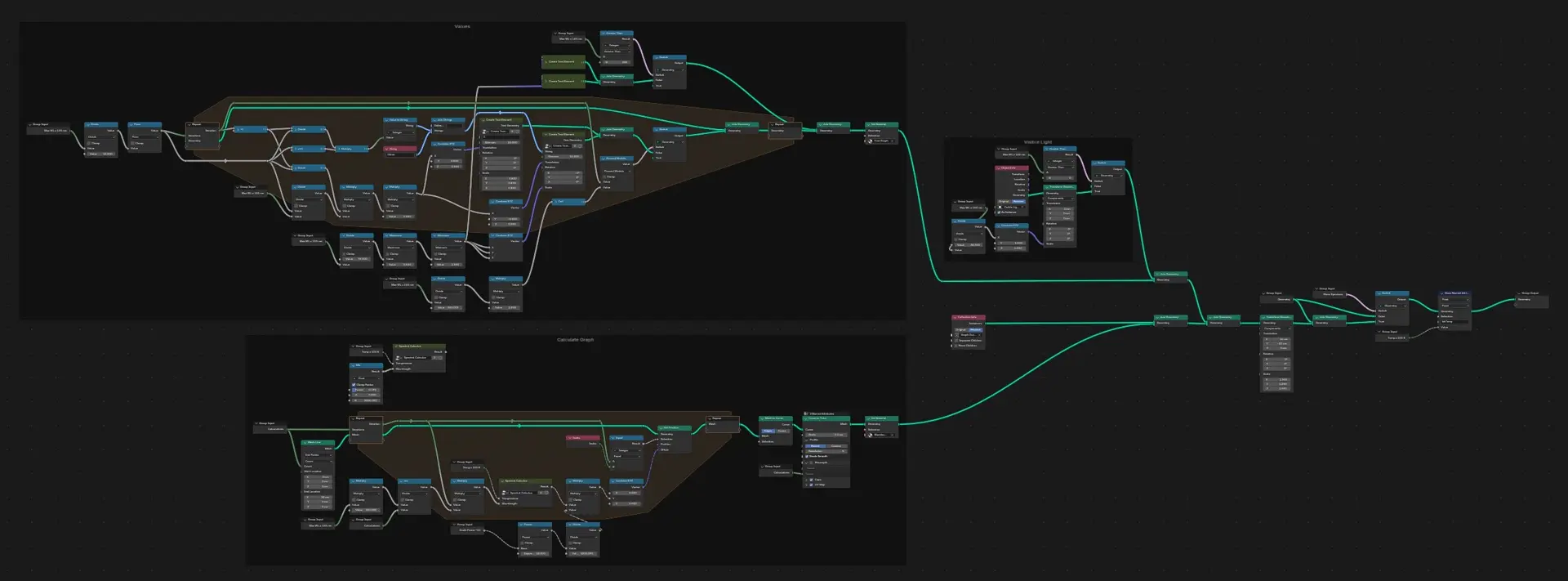1568x581 pixels.
Task: Click the Floor node's collapse chevron icon
Action: 131,125
